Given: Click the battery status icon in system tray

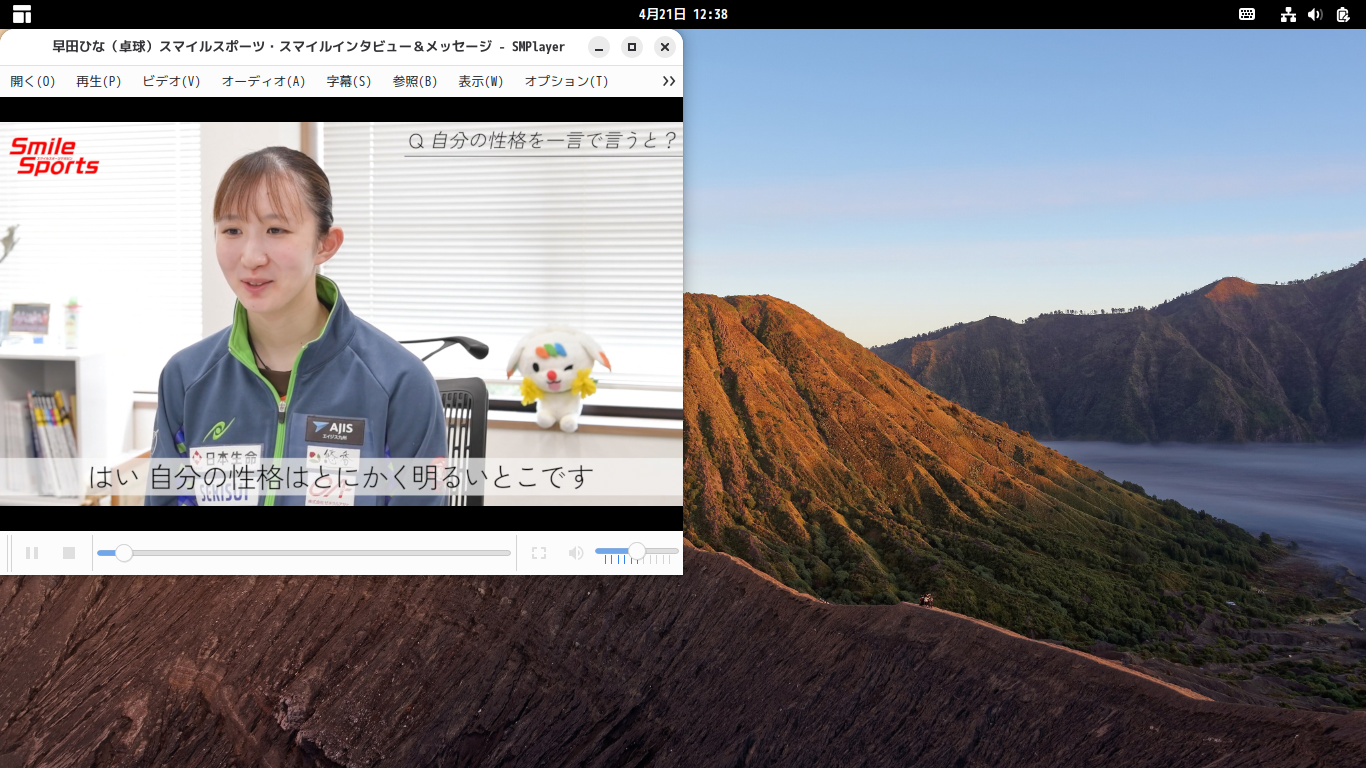Looking at the screenshot, I should click(1341, 15).
